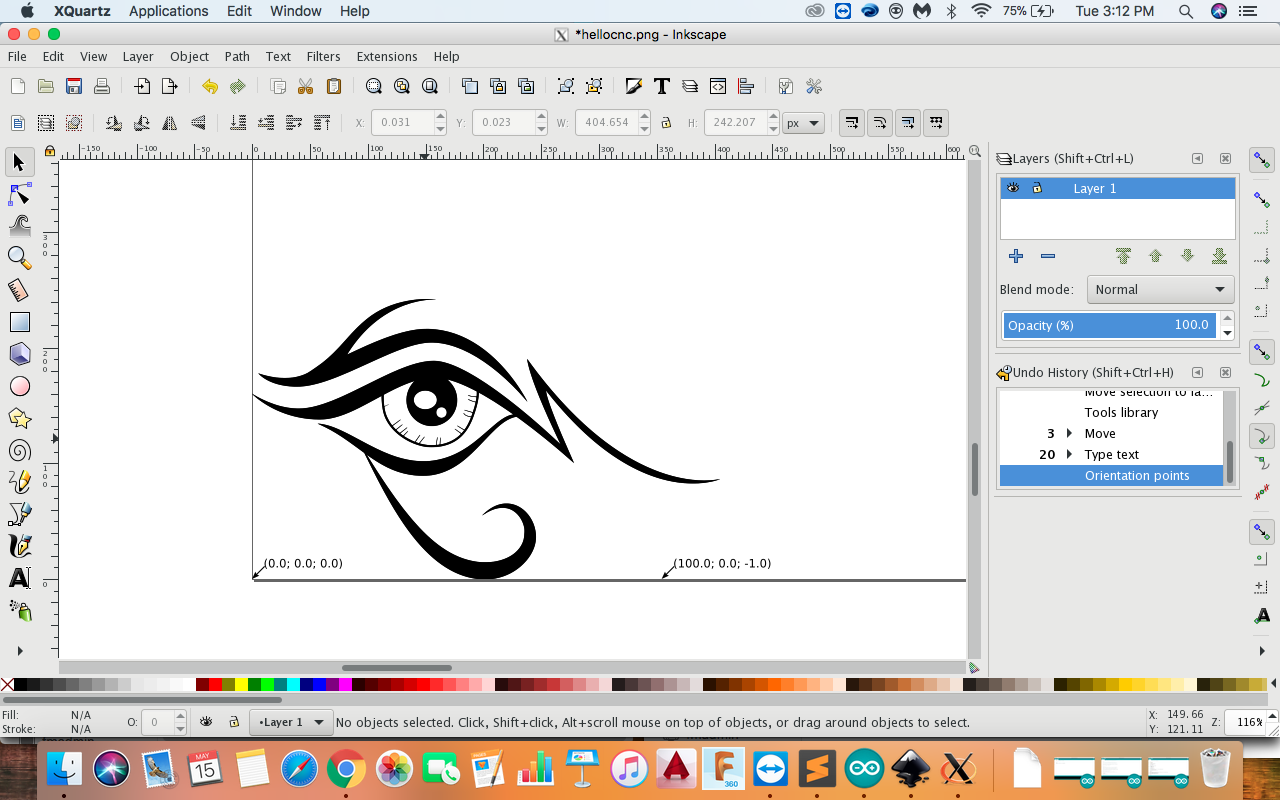The image size is (1280, 800).
Task: Open Align and Distribute icon
Action: pos(745,86)
